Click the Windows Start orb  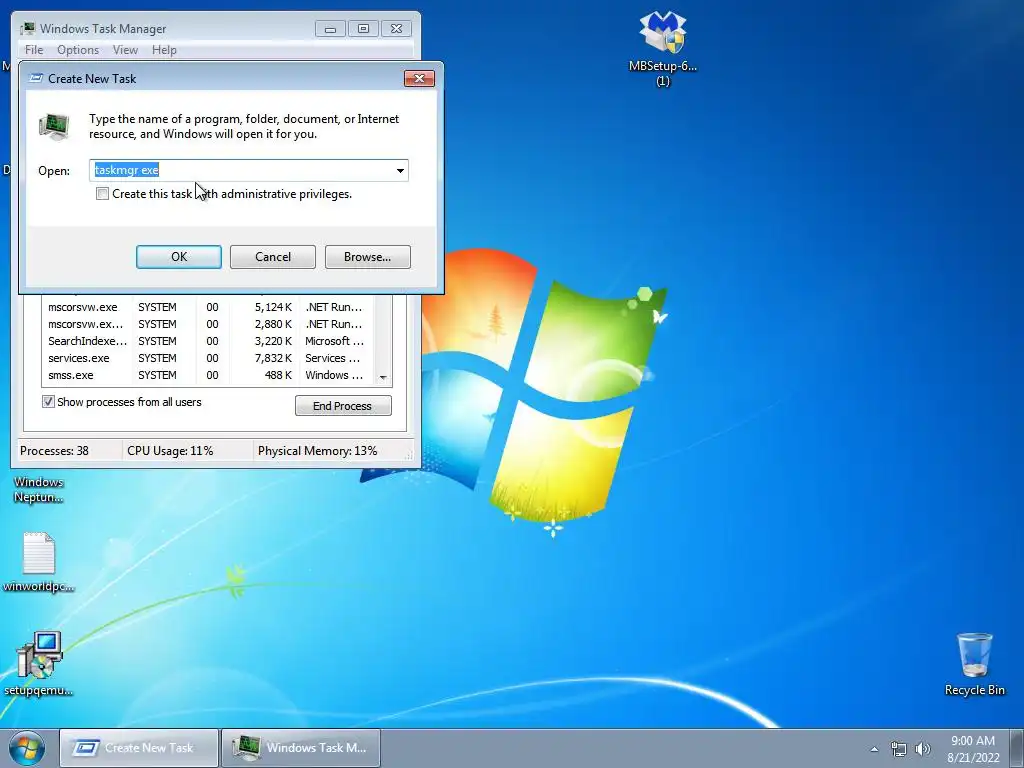[x=27, y=748]
